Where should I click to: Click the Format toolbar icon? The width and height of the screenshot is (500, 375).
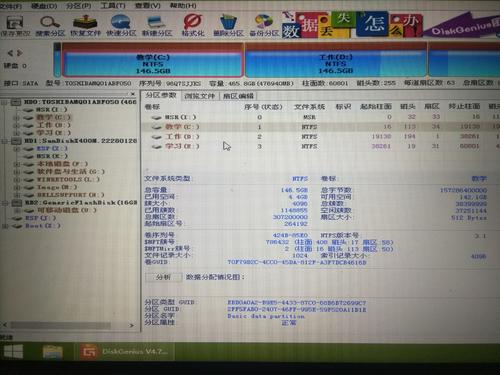[193, 26]
